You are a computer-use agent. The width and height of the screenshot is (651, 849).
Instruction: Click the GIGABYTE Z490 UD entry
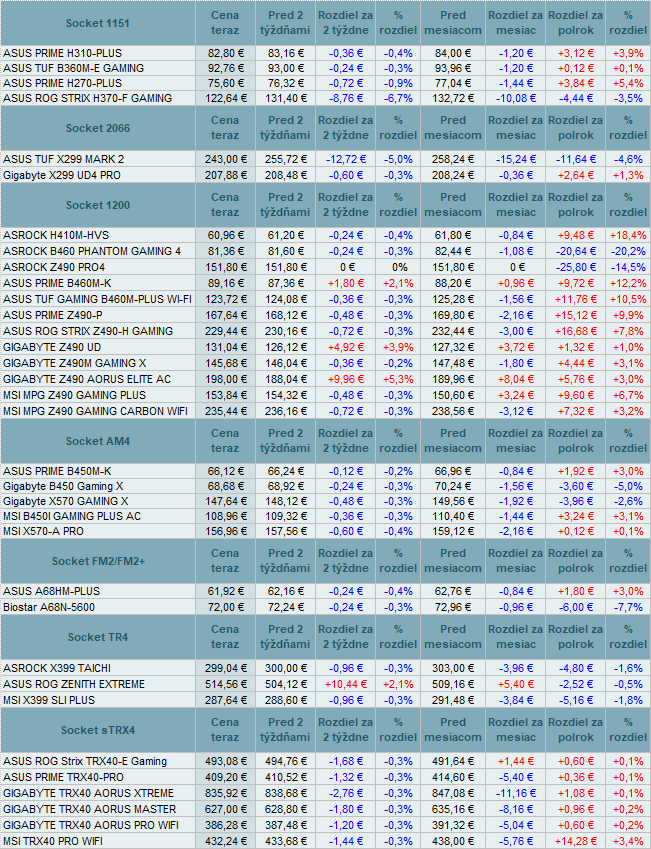[52, 347]
